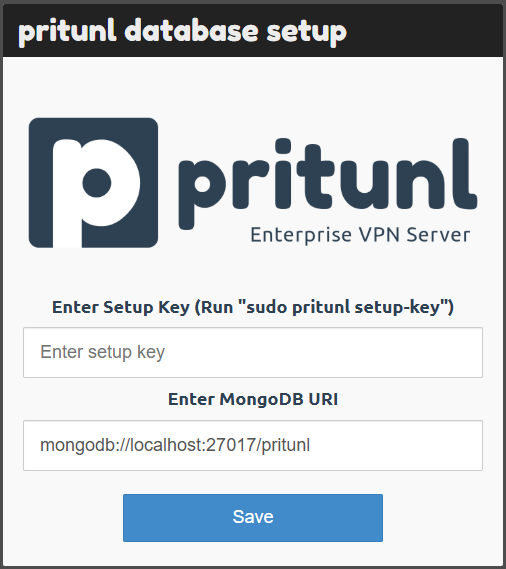Click the white letter p inside logo square

pos(97,192)
